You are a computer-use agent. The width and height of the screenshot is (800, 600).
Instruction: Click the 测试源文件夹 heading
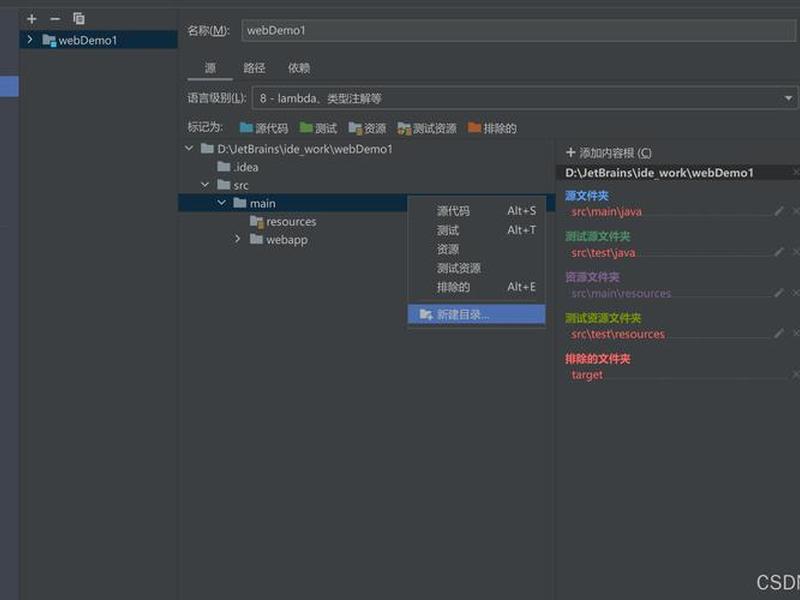pos(597,236)
